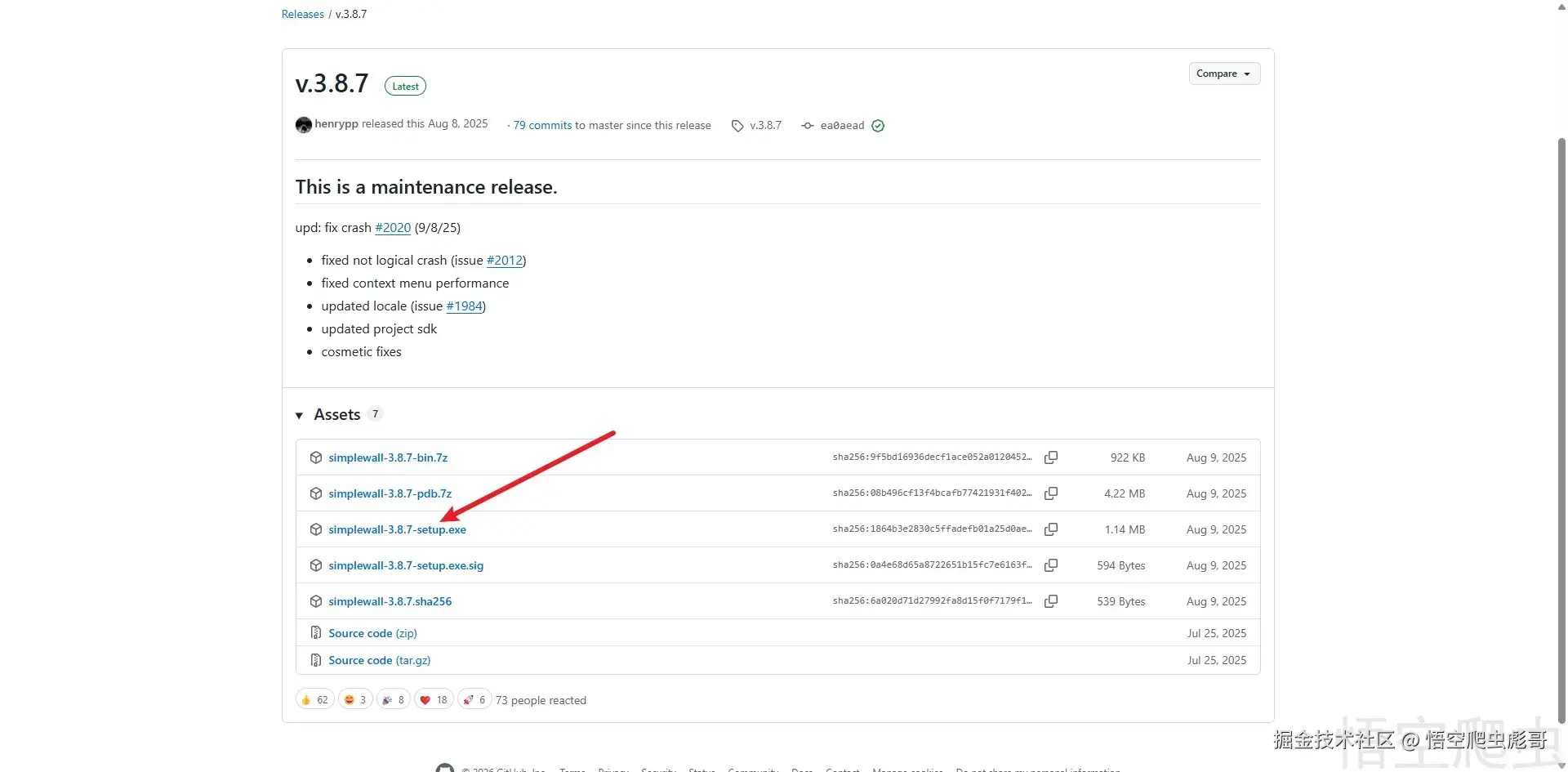Open henrypp's avatar image
The height and width of the screenshot is (772, 1568).
click(304, 125)
